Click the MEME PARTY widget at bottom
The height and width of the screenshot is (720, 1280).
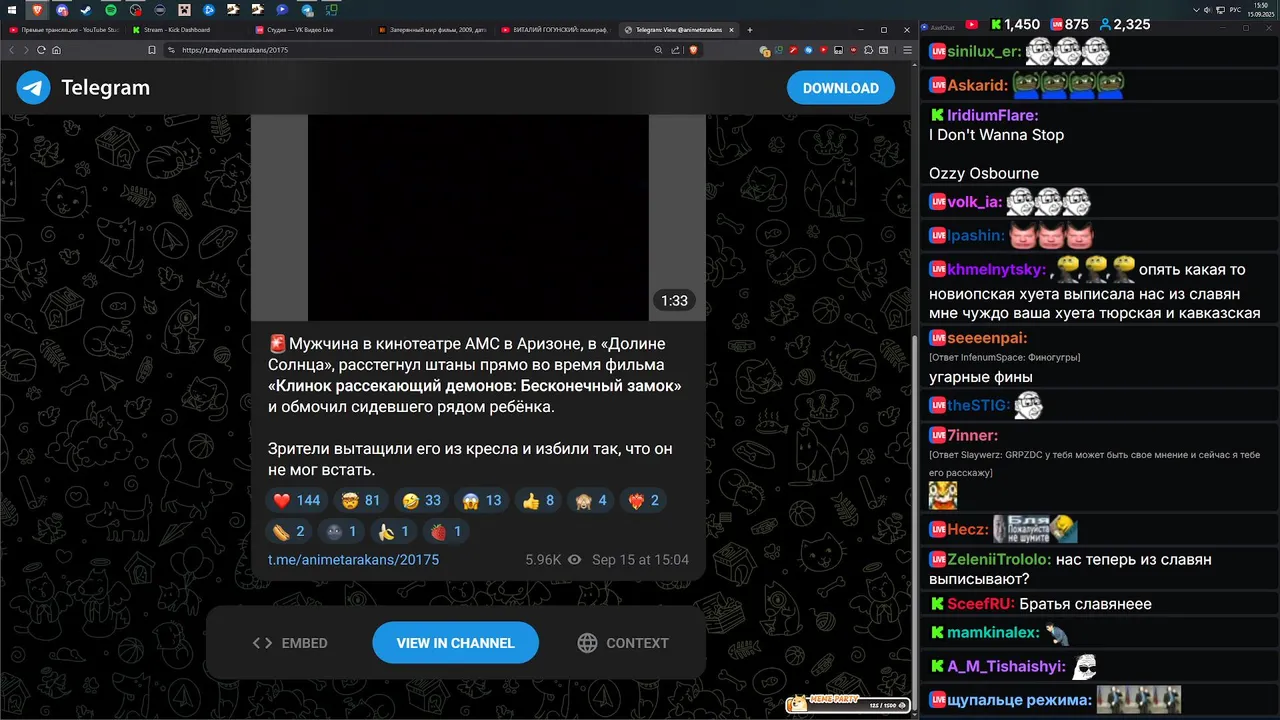click(x=848, y=705)
